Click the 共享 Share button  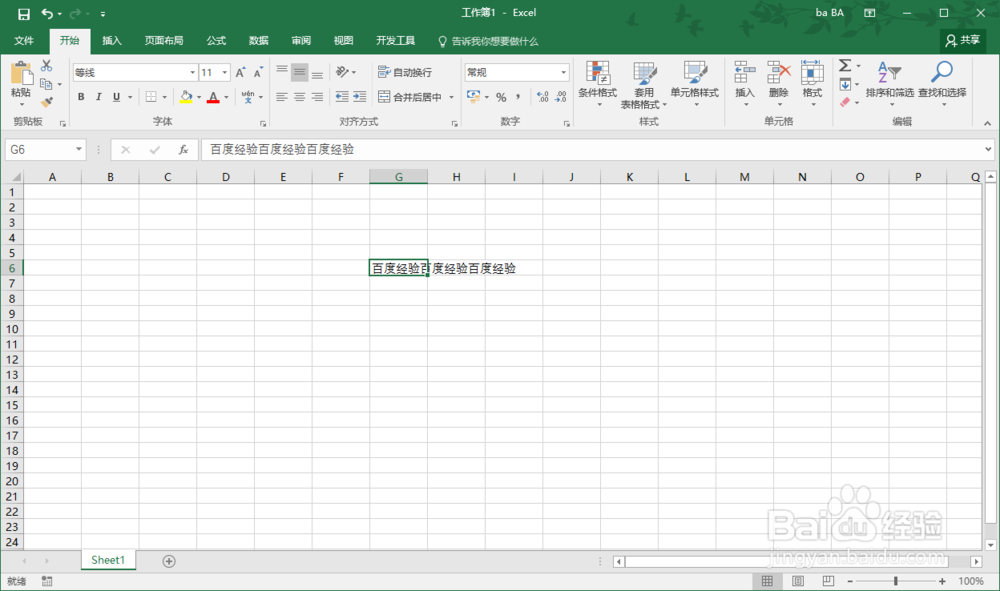click(x=963, y=41)
